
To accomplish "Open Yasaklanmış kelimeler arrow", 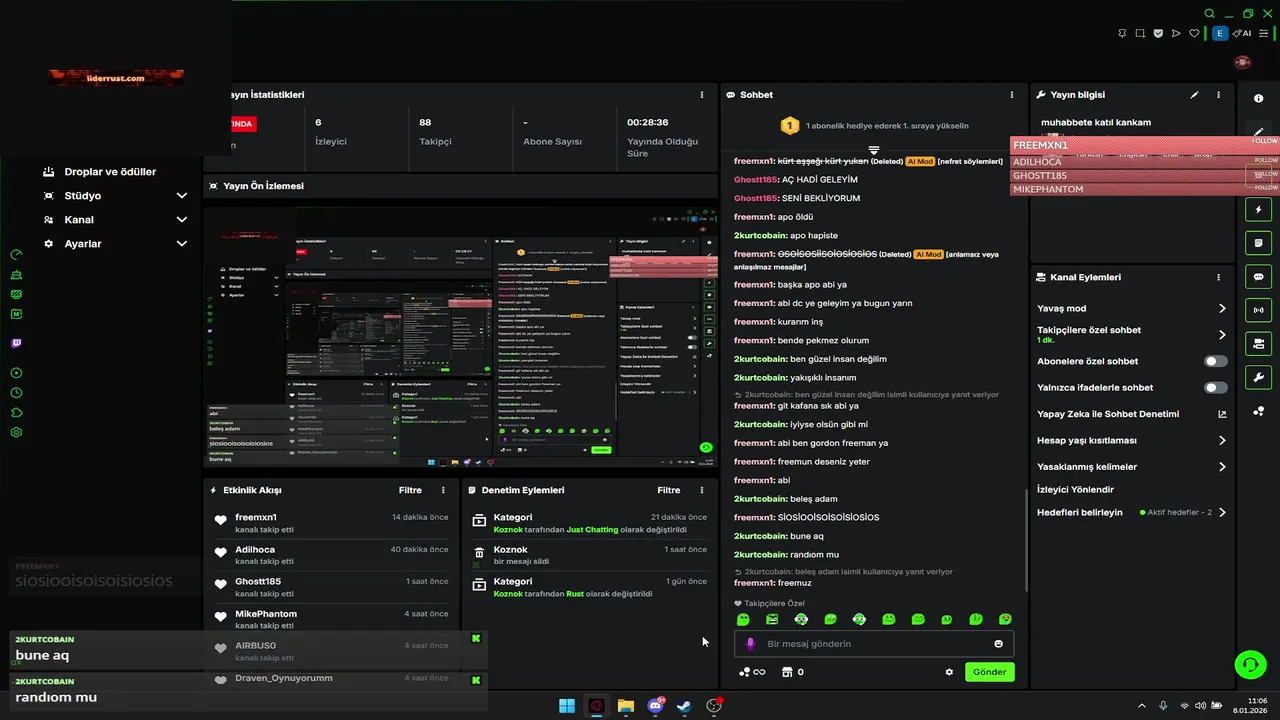I will tap(1222, 467).
